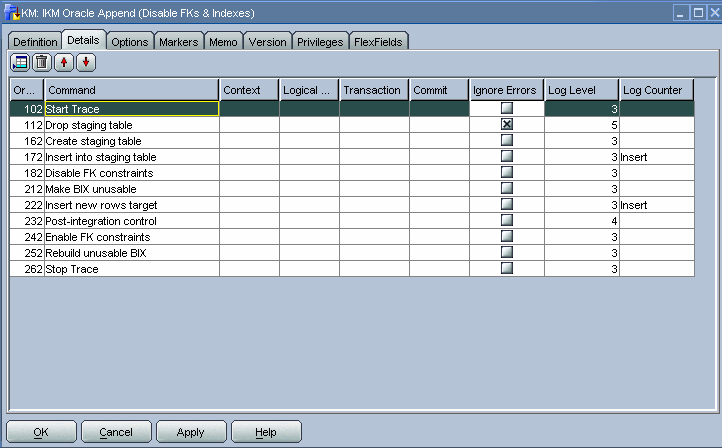The width and height of the screenshot is (722, 448).
Task: Open the Markers tab
Action: tap(179, 41)
